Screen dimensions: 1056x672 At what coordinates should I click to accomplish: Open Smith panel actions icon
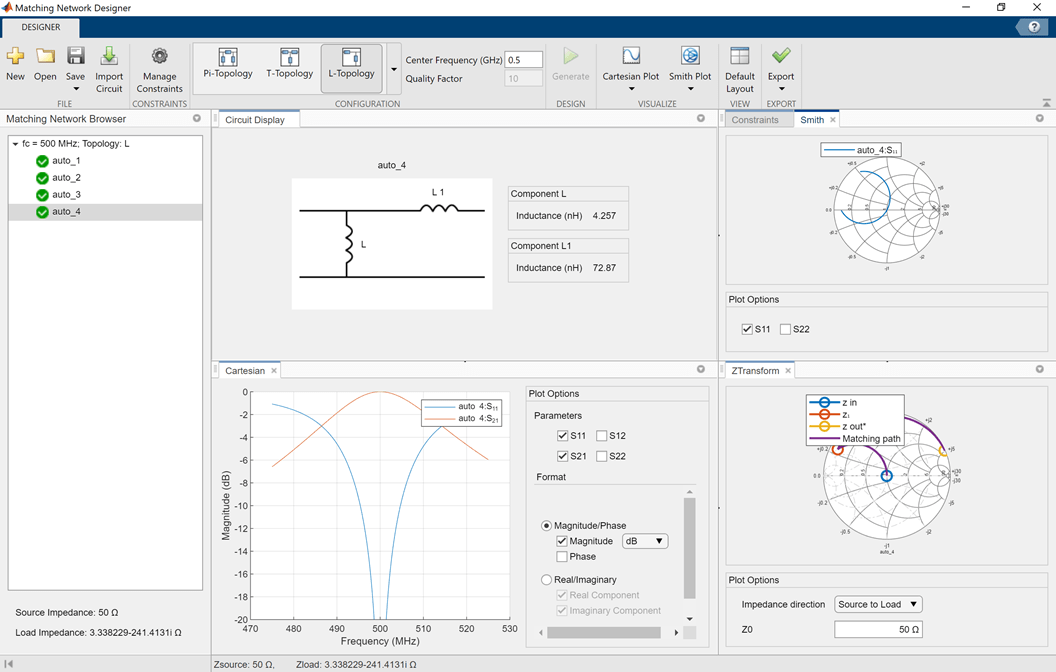1039,119
